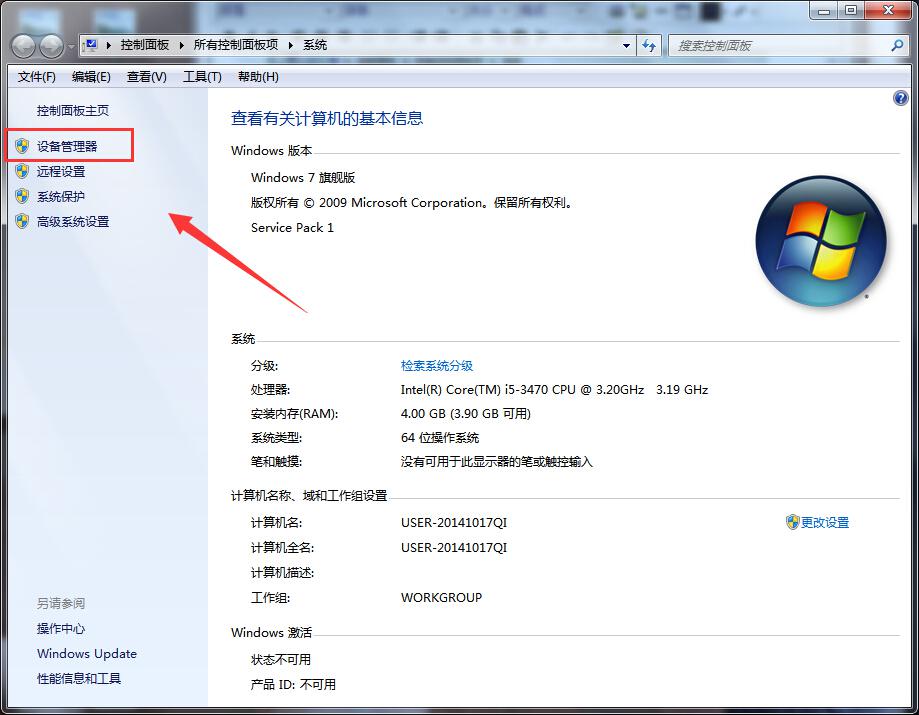Click into the 搜索控制面板 search field
The height and width of the screenshot is (715, 919).
point(775,46)
